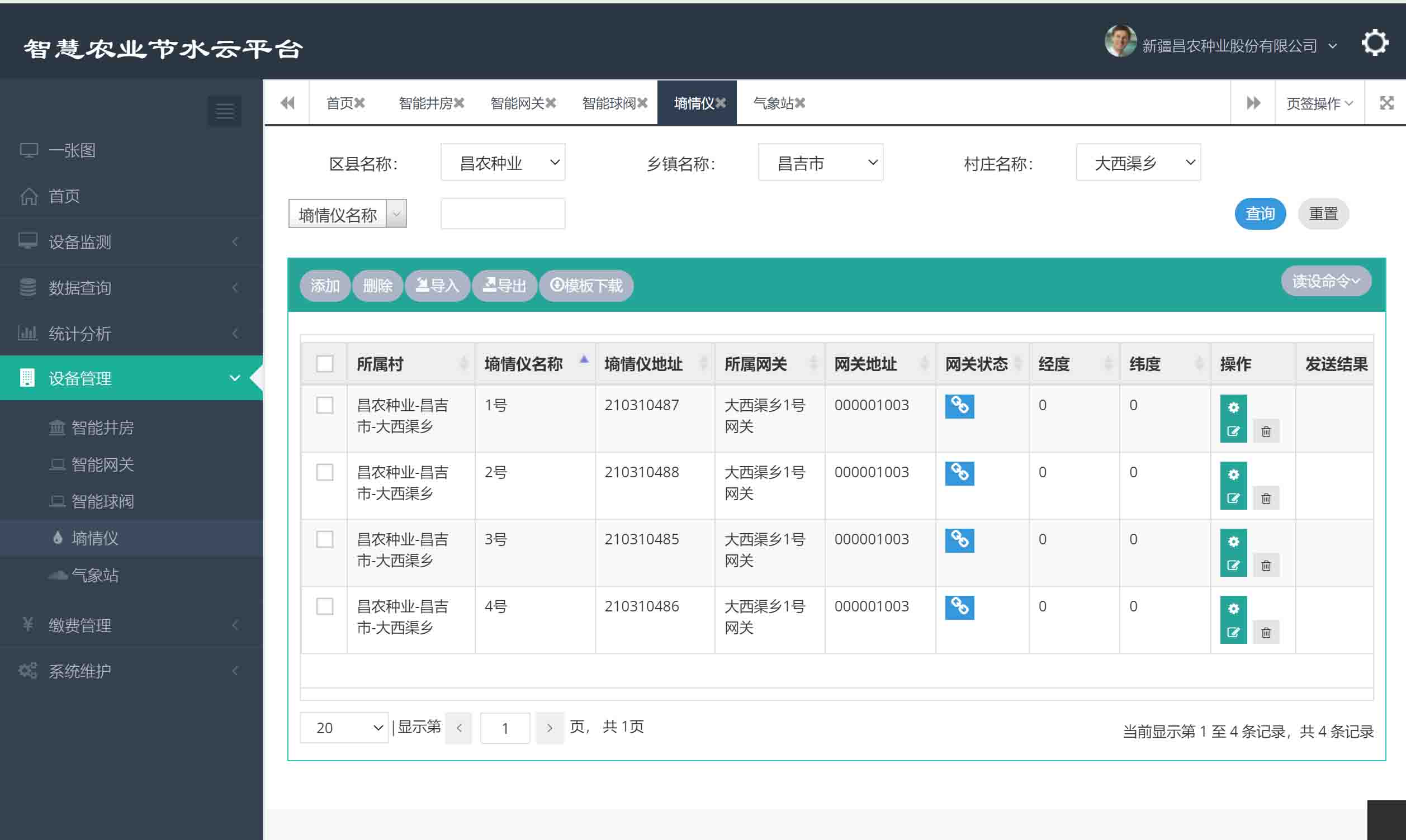The width and height of the screenshot is (1406, 840).
Task: Delete the 3号 row with trash icon
Action: pyautogui.click(x=1266, y=566)
